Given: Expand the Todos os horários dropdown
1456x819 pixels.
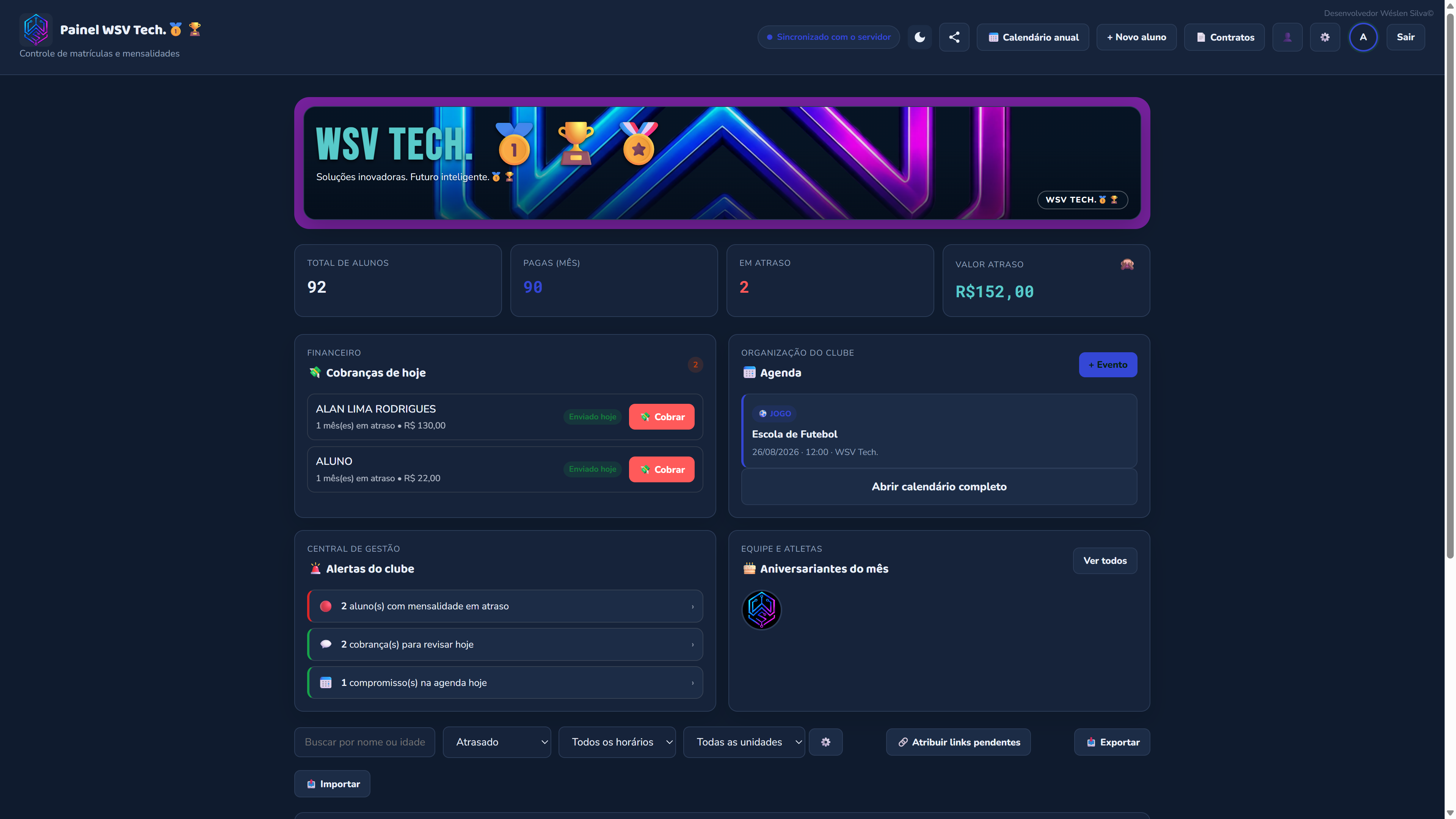Looking at the screenshot, I should click(x=617, y=742).
